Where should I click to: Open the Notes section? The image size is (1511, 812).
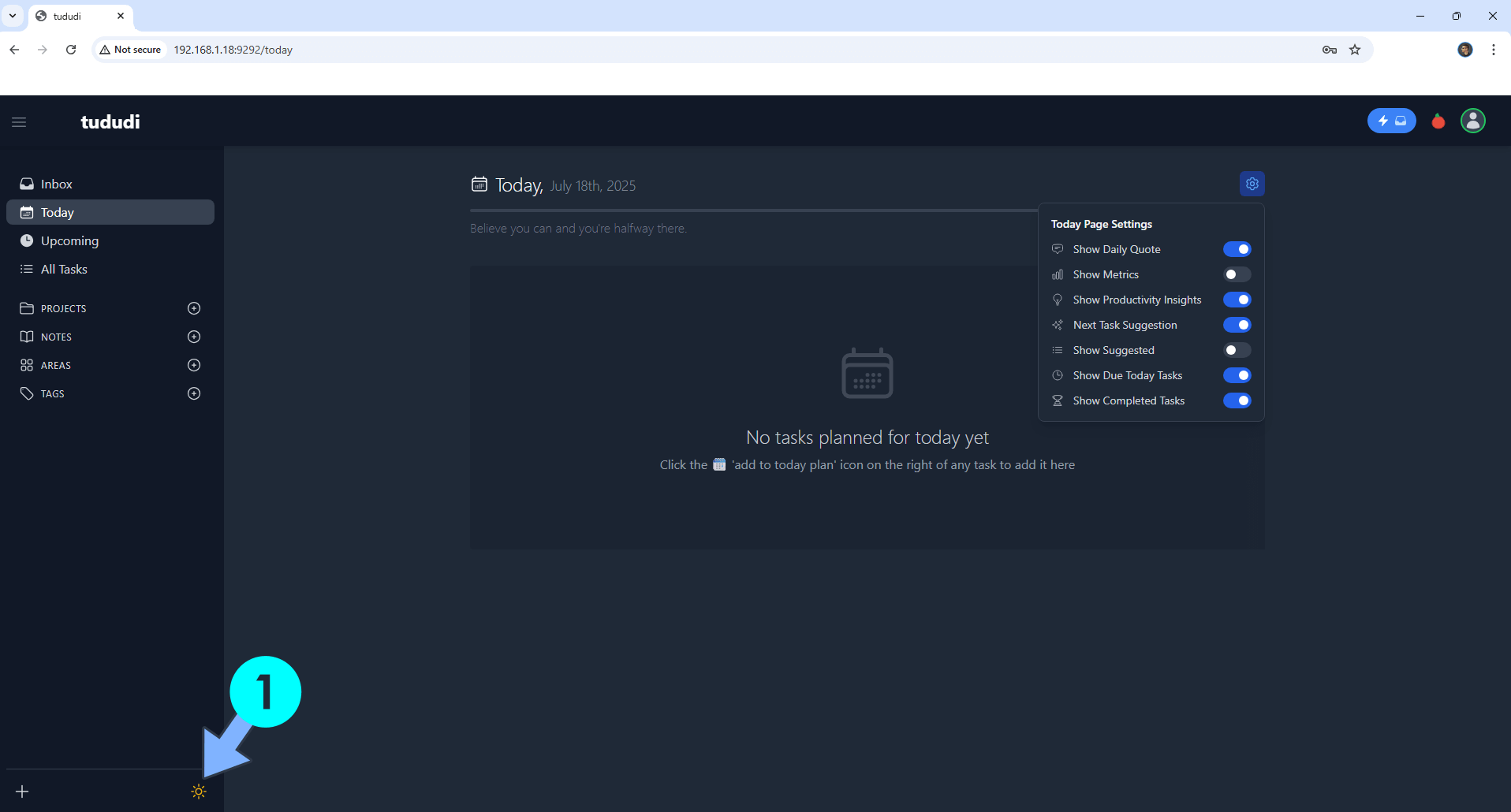pyautogui.click(x=56, y=337)
